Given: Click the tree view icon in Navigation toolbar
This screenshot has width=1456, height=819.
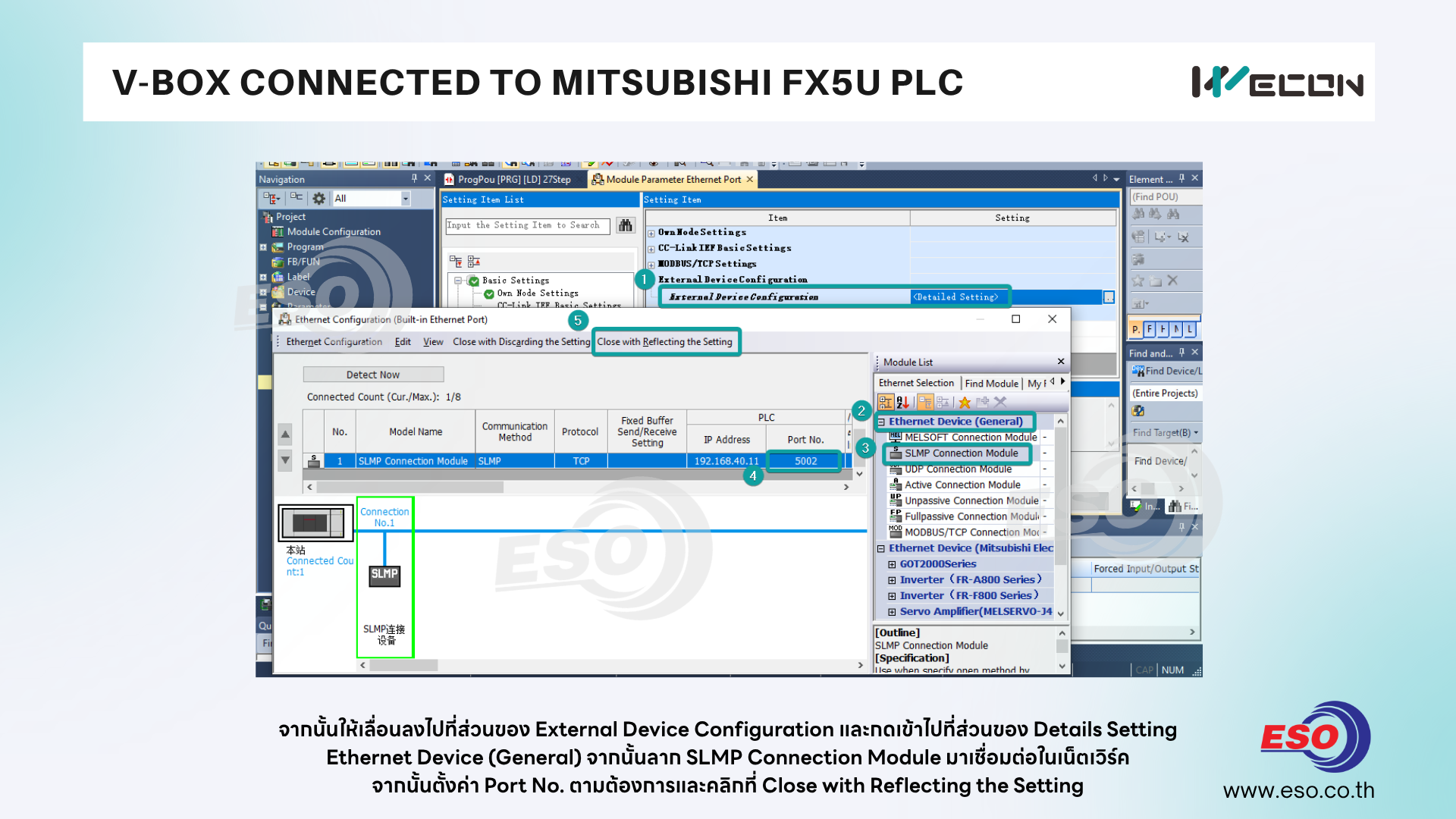Looking at the screenshot, I should 271,199.
